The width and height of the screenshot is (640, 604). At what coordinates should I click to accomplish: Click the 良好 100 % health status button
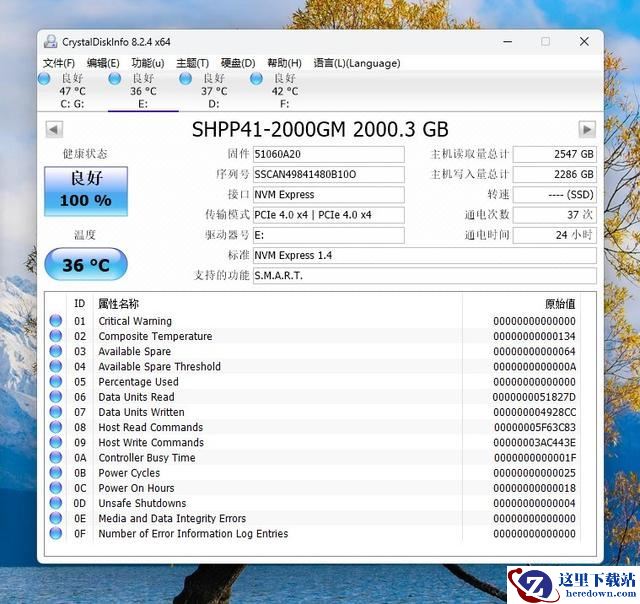86,191
